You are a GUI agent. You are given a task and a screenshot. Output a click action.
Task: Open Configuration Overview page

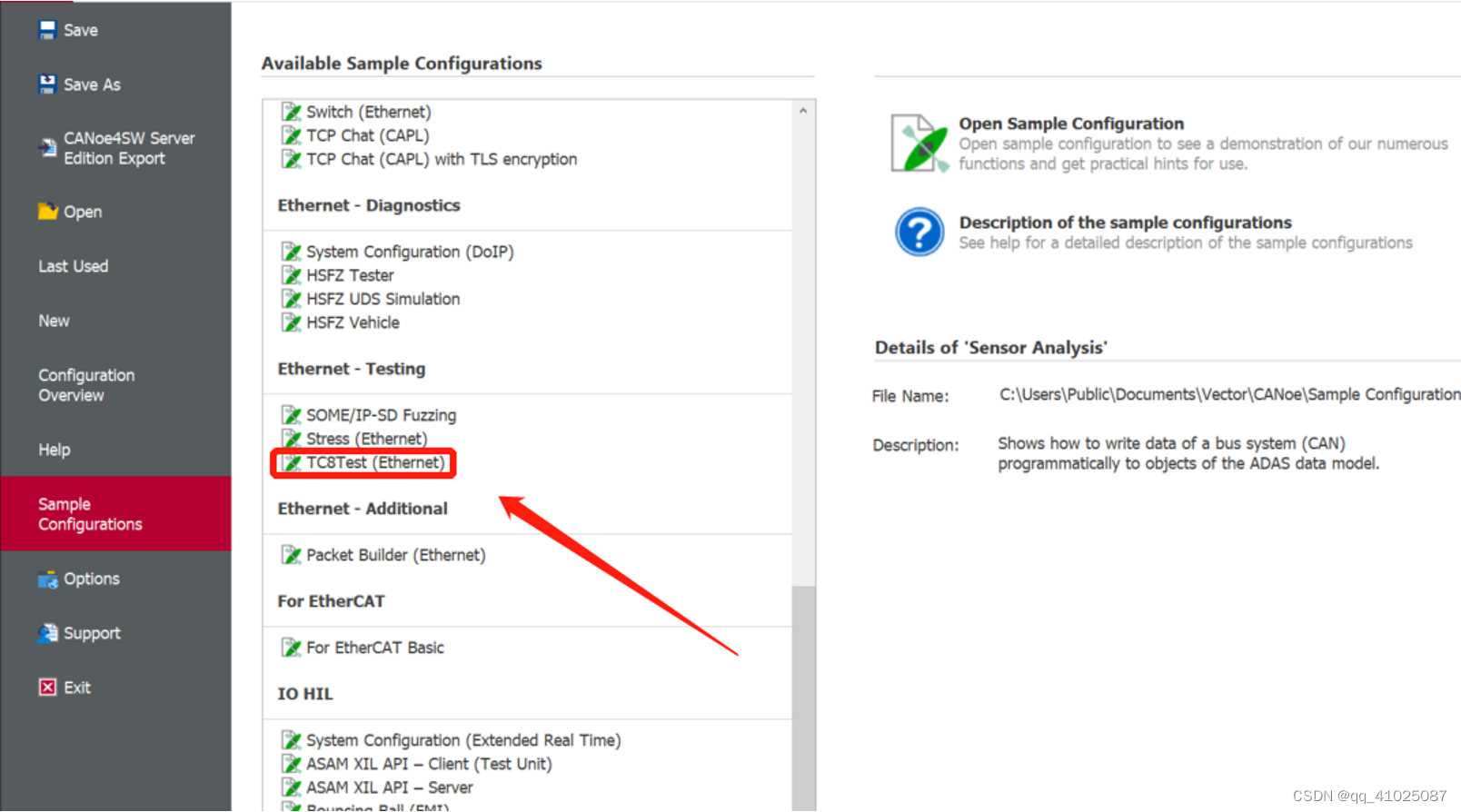[x=86, y=385]
